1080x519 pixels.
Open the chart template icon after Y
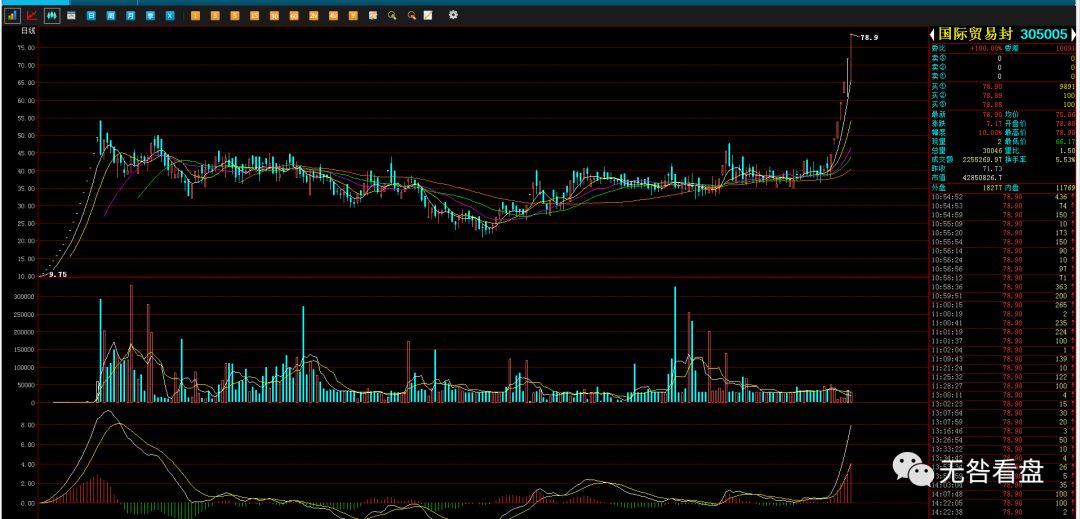tap(373, 15)
